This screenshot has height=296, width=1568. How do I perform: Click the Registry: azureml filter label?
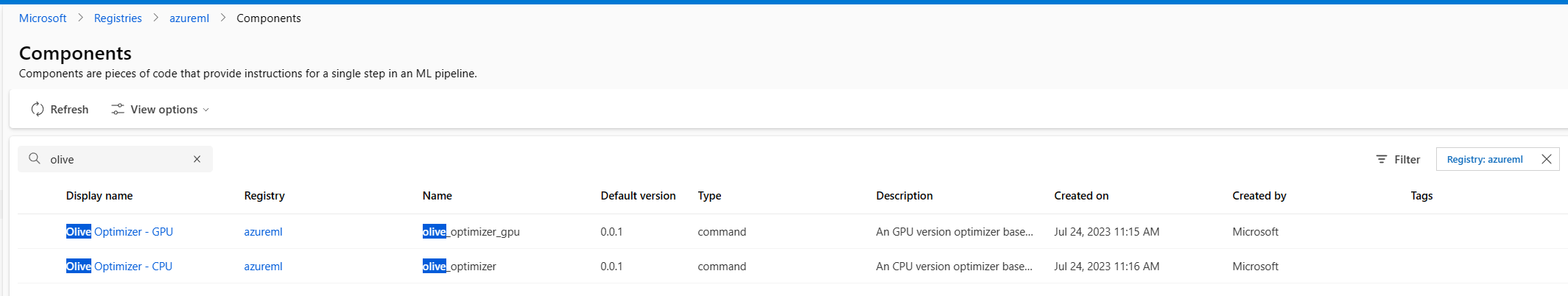pyautogui.click(x=1485, y=160)
